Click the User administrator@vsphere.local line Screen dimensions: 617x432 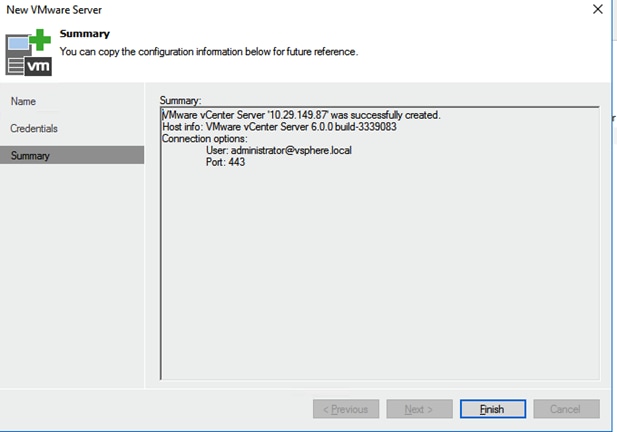coord(279,150)
